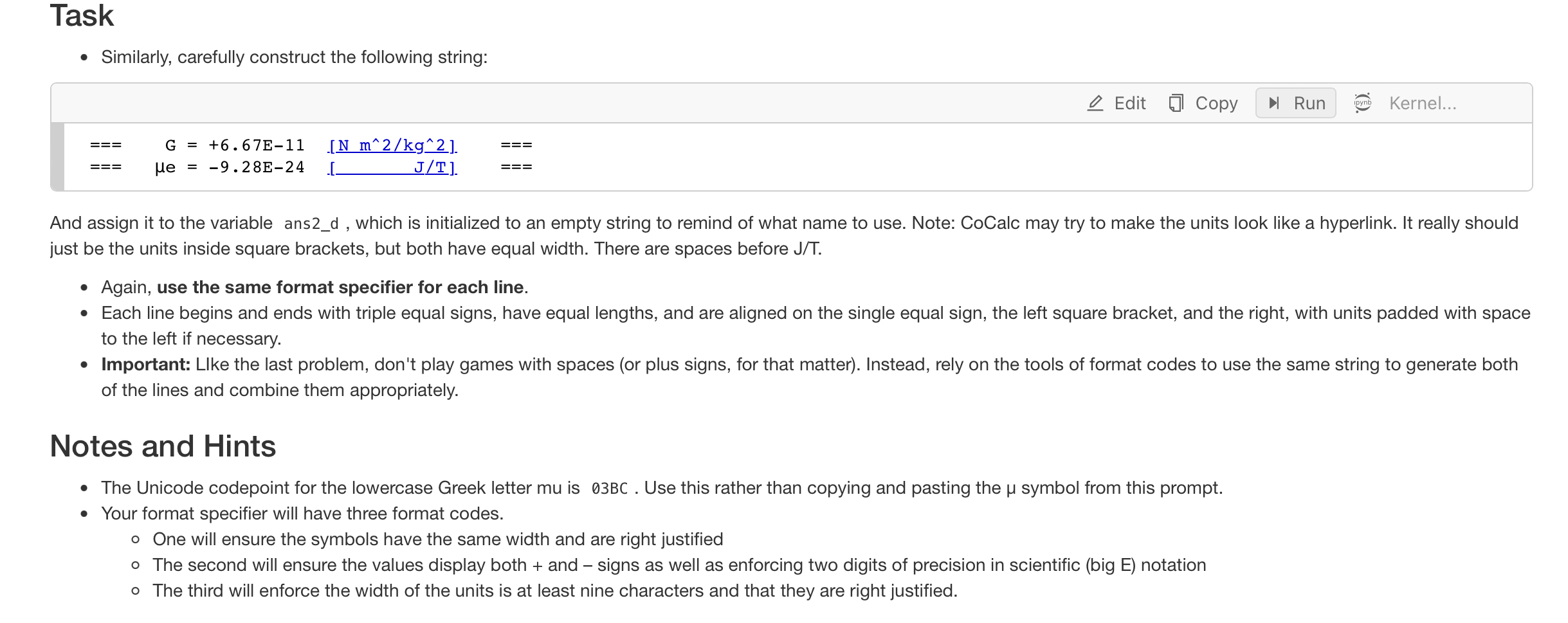Click the Task heading

(82, 15)
